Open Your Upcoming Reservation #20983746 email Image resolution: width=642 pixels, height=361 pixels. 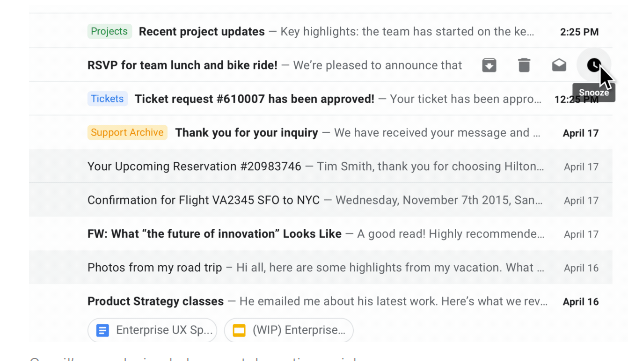(321, 166)
